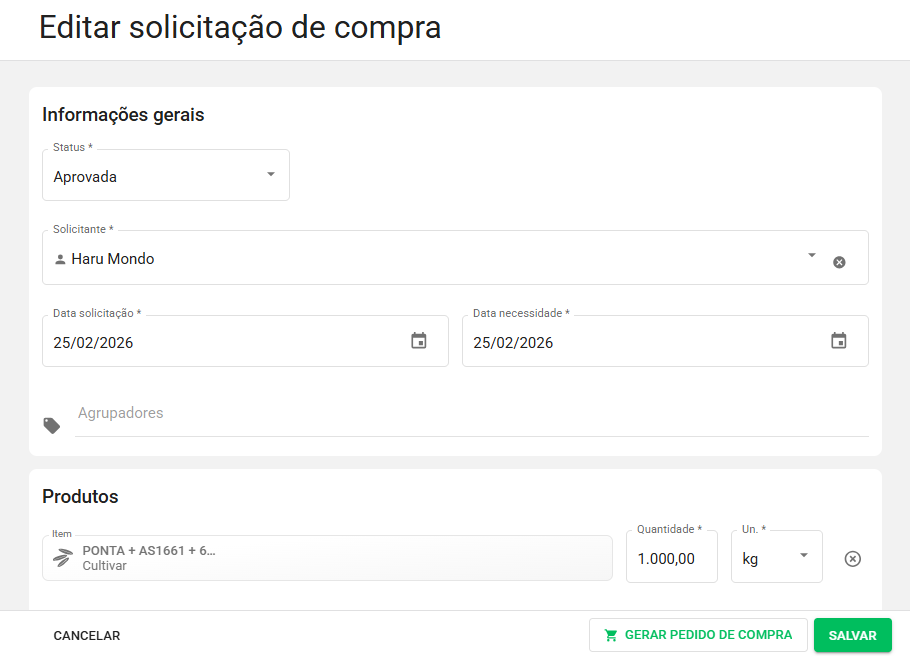Remove the PONTA product row
The height and width of the screenshot is (656, 910).
[x=852, y=559]
